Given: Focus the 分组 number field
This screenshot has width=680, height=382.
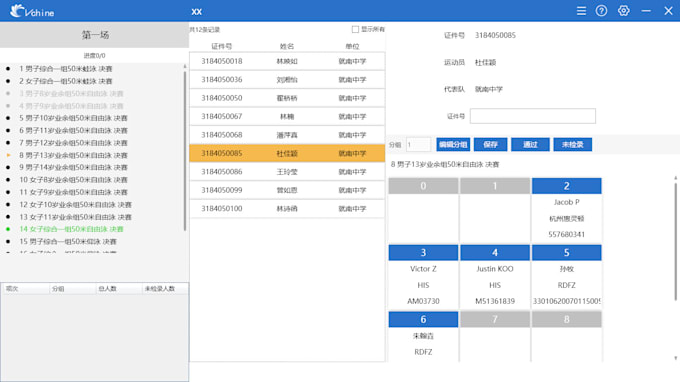Looking at the screenshot, I should [x=418, y=144].
